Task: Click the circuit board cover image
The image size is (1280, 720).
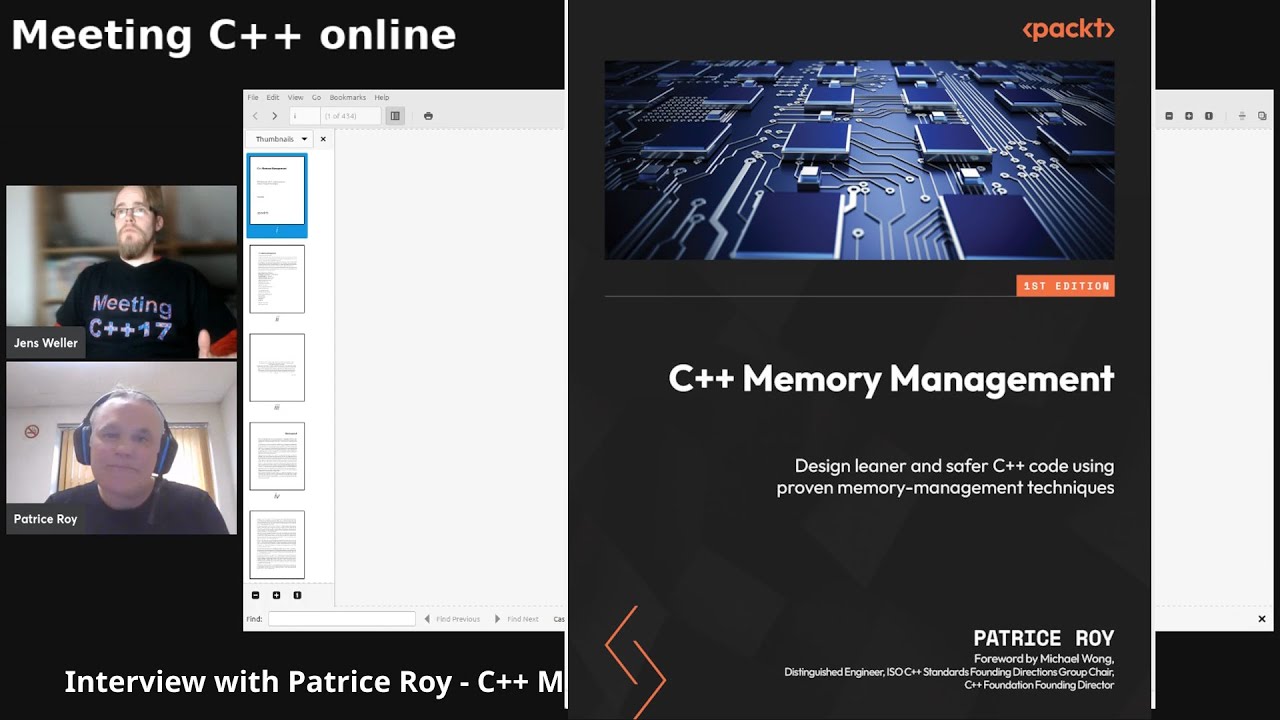Action: [859, 160]
